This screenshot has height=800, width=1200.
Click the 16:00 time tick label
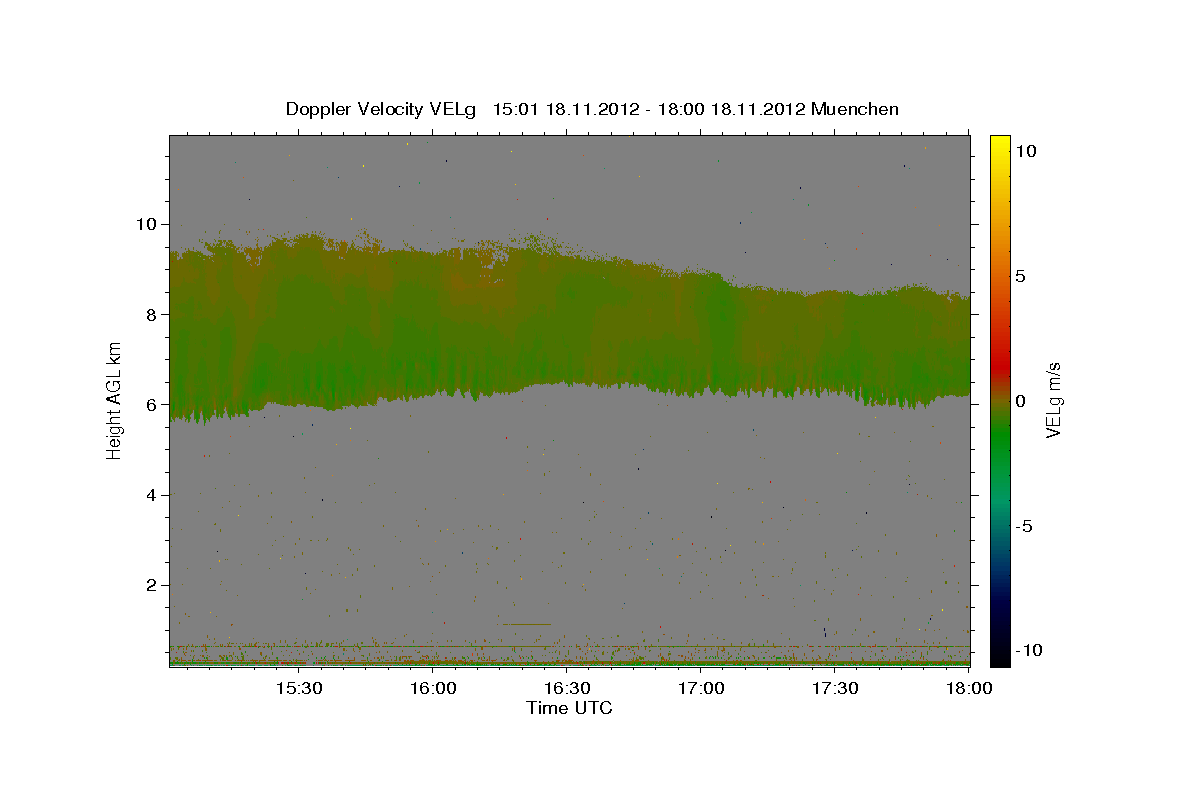coord(433,689)
